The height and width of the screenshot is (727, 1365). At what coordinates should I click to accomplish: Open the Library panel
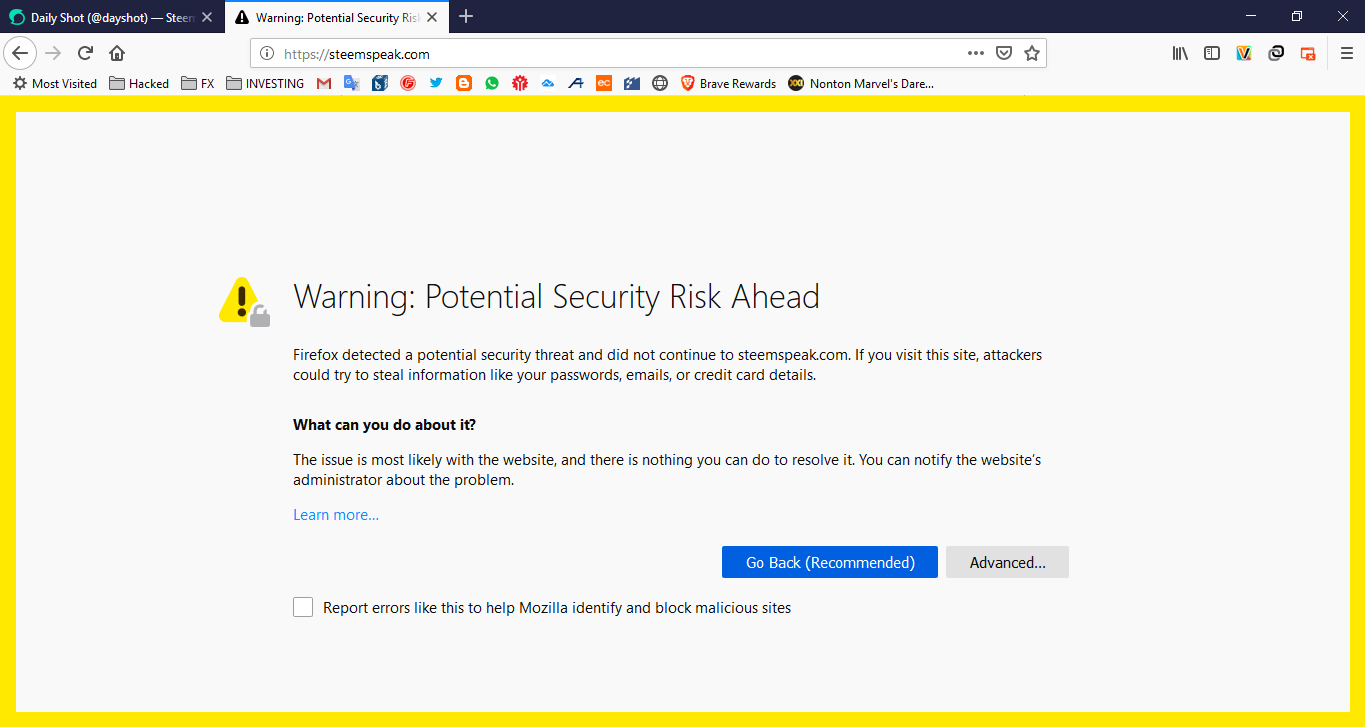point(1180,53)
